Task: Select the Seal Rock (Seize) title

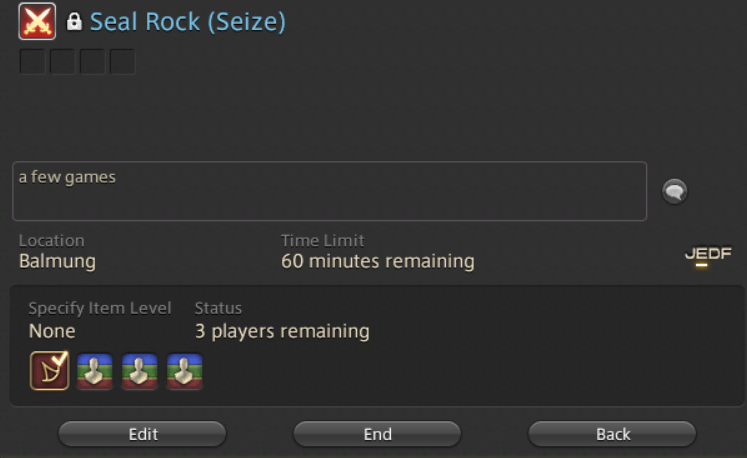Action: 188,22
